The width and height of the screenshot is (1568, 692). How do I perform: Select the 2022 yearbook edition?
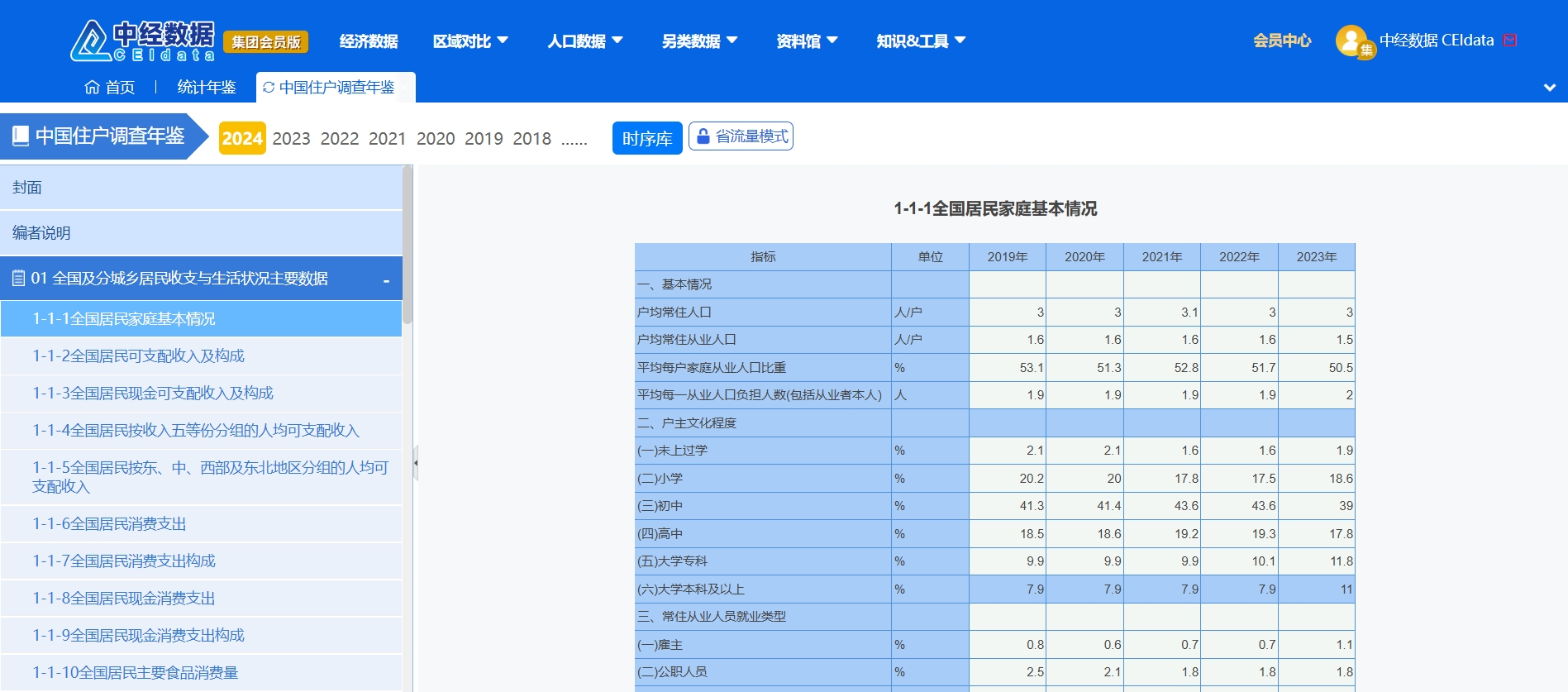340,138
